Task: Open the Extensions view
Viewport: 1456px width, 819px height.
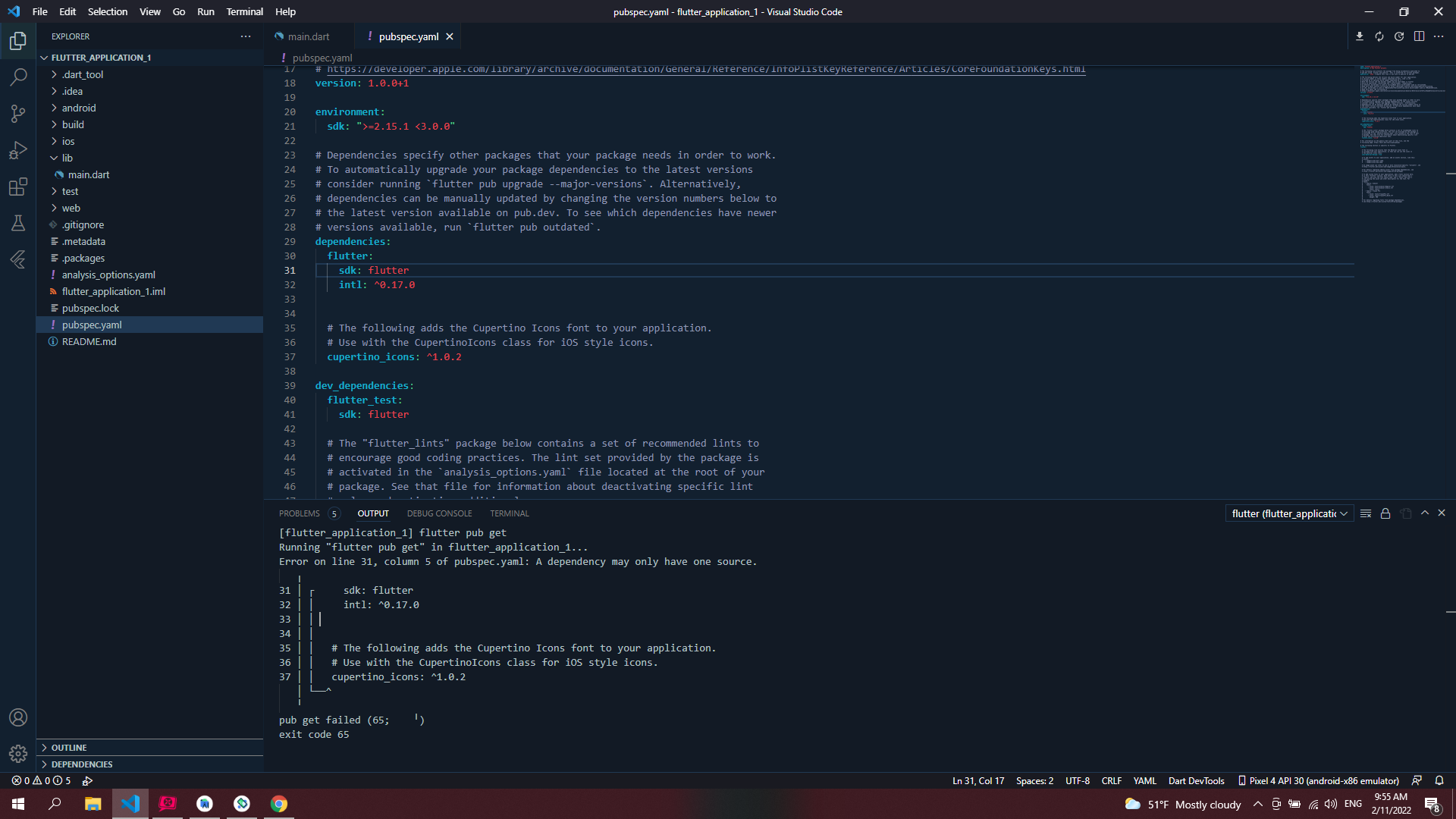Action: click(x=18, y=187)
